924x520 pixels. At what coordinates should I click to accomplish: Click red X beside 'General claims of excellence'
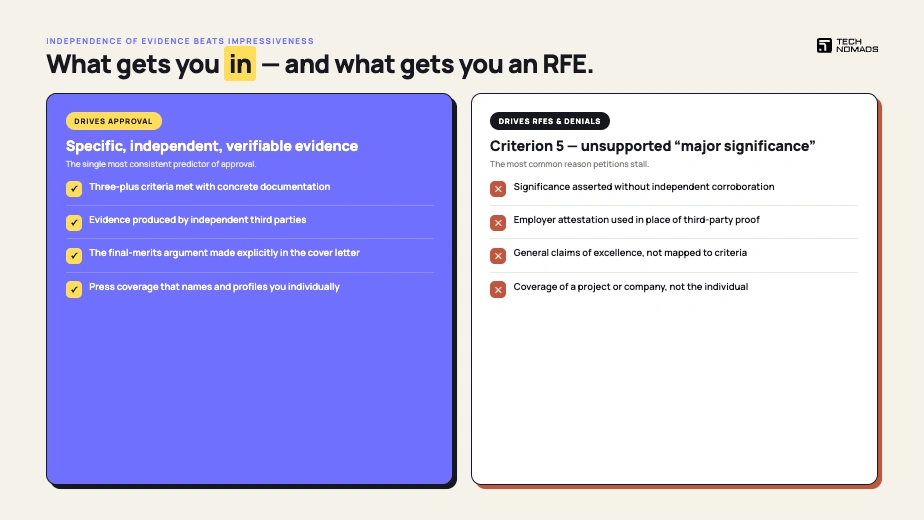point(498,255)
